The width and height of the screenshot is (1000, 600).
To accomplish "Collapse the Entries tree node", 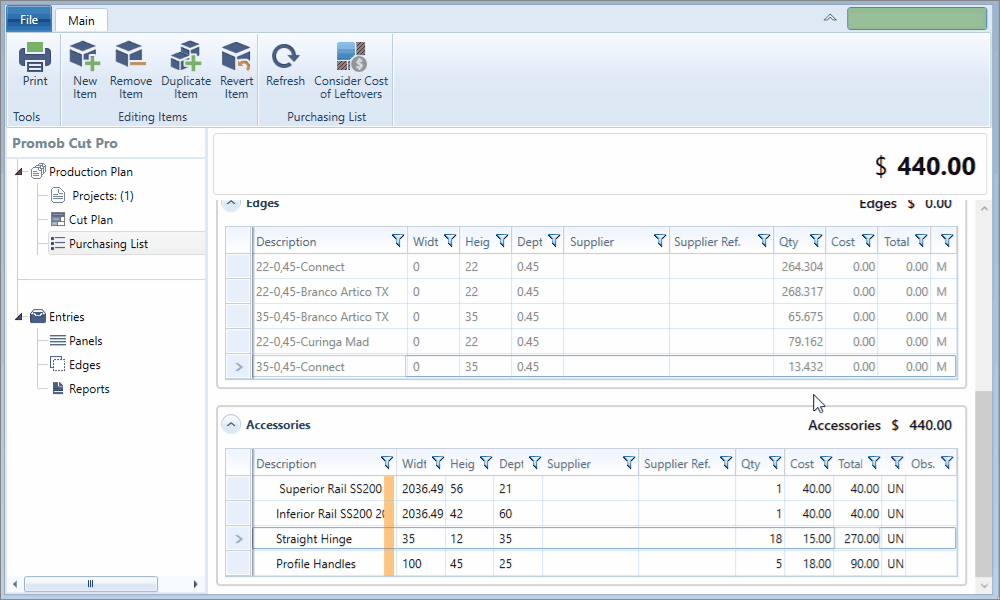I will [x=19, y=317].
